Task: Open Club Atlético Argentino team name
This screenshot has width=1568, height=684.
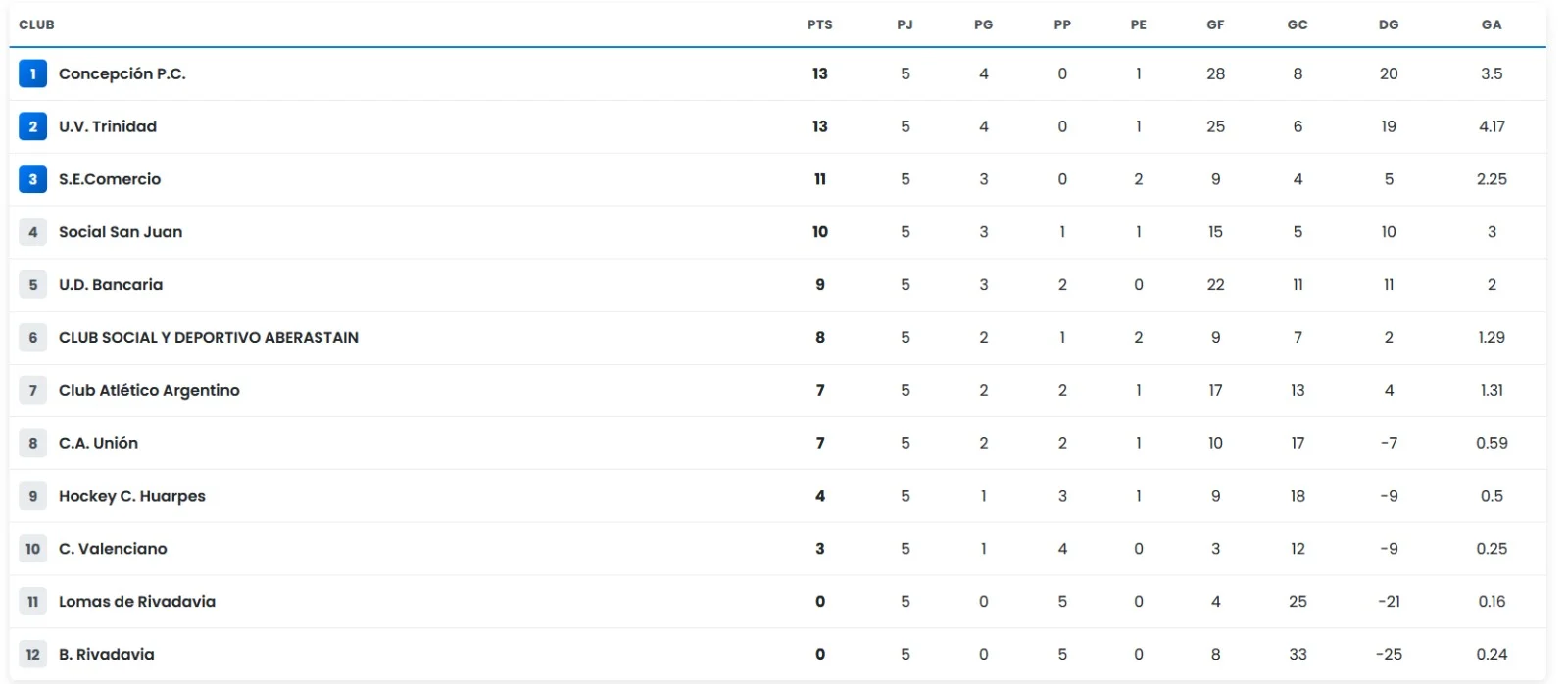Action: click(x=149, y=390)
